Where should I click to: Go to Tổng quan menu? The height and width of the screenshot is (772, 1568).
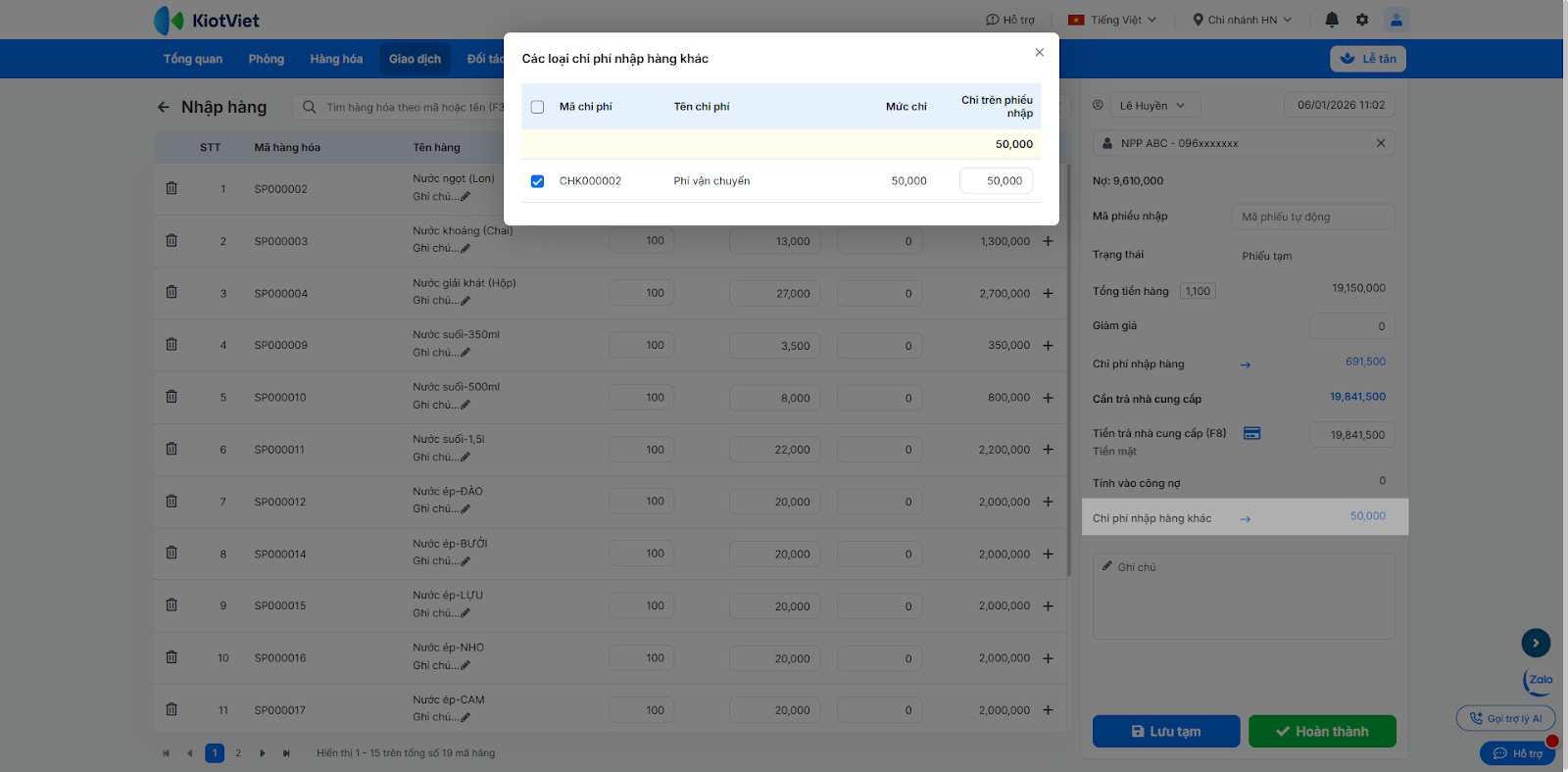[193, 59]
